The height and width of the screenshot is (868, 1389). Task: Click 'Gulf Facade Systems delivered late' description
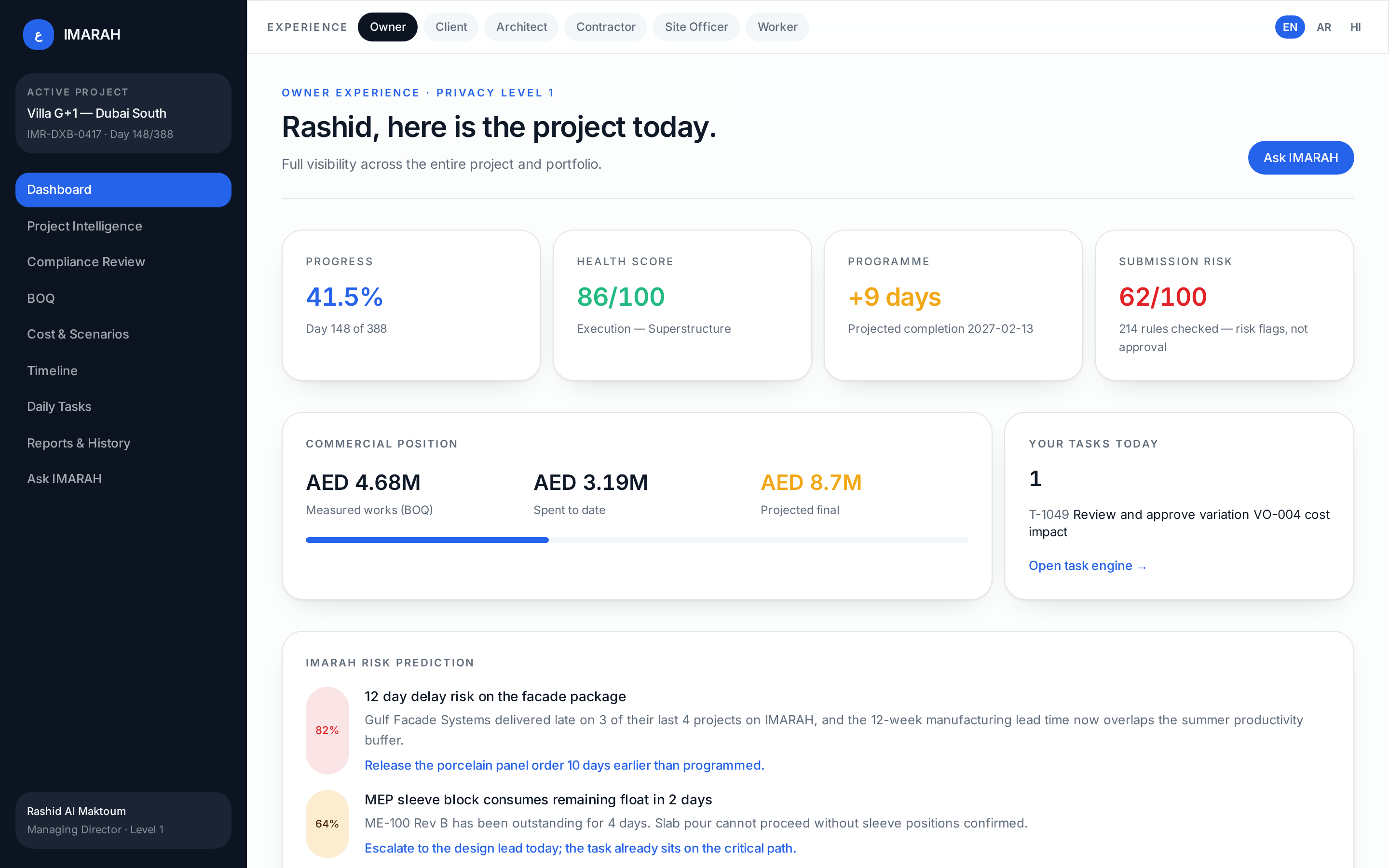click(x=833, y=730)
